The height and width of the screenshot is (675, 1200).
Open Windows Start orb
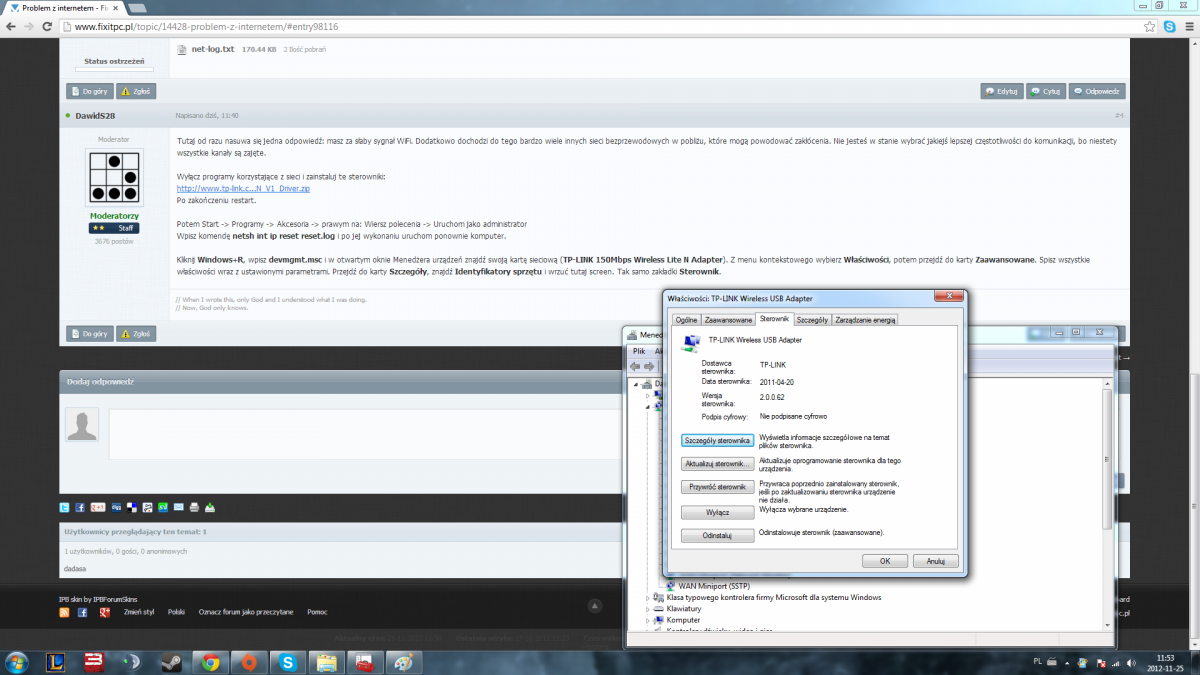click(17, 661)
